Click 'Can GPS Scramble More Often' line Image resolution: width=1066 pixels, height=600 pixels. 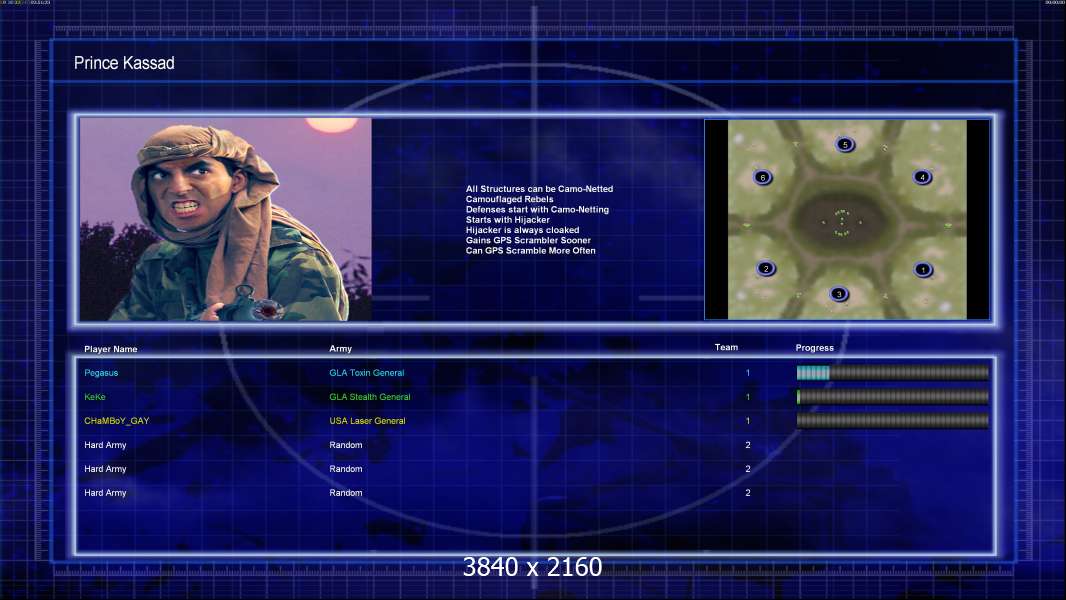point(530,251)
